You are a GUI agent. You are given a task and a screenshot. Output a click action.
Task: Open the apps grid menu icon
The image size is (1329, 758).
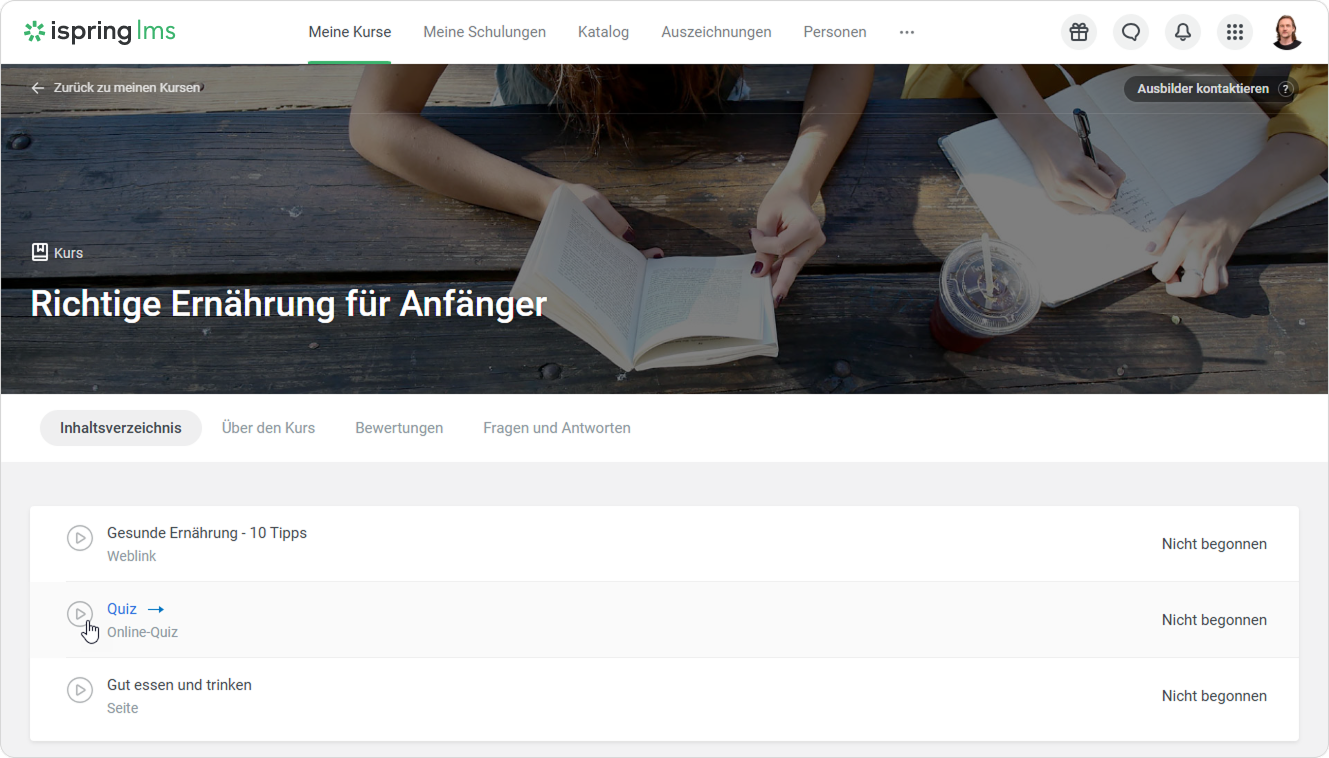tap(1235, 32)
